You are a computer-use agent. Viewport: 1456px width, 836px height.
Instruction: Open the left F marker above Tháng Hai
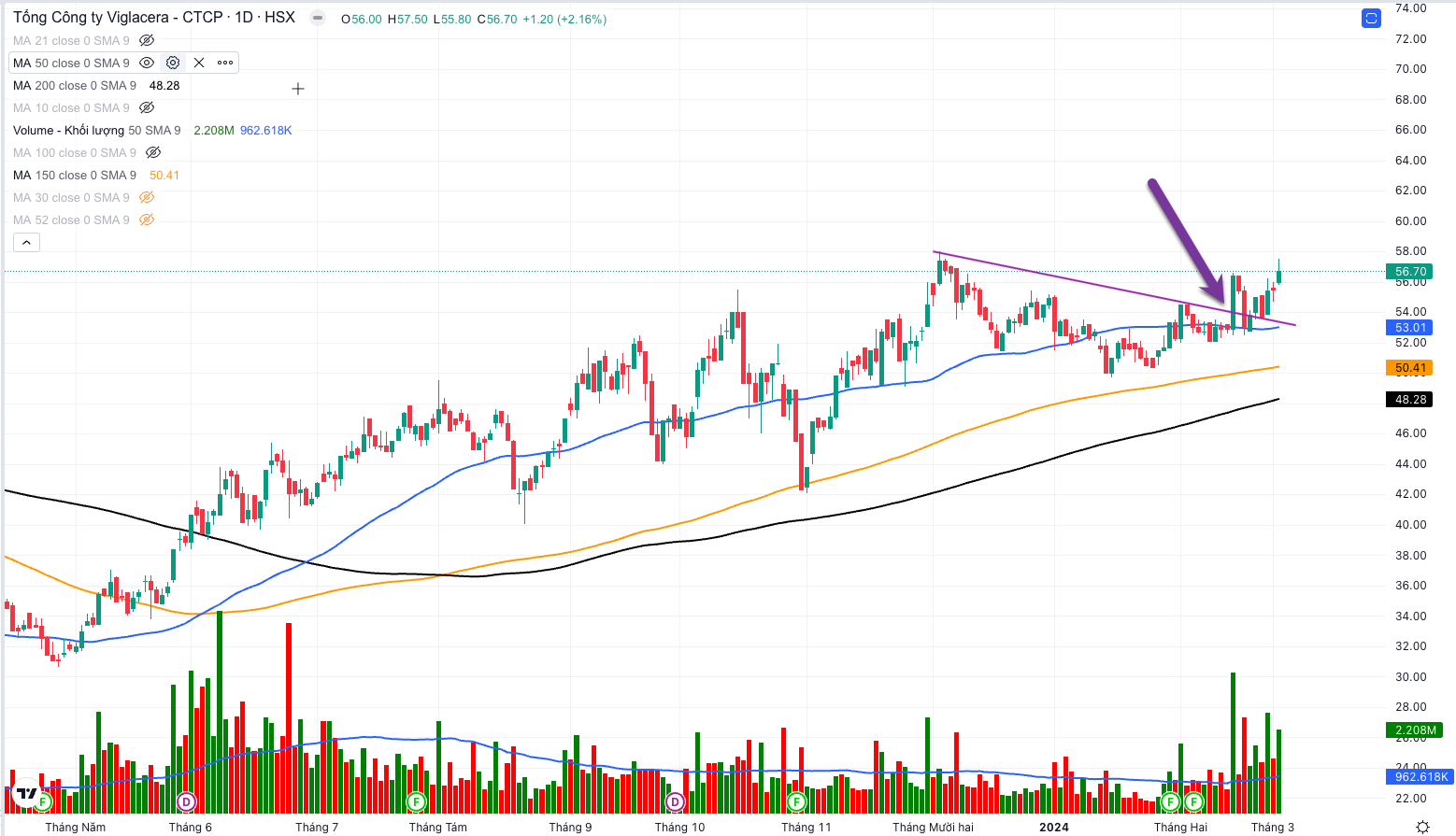[1170, 801]
